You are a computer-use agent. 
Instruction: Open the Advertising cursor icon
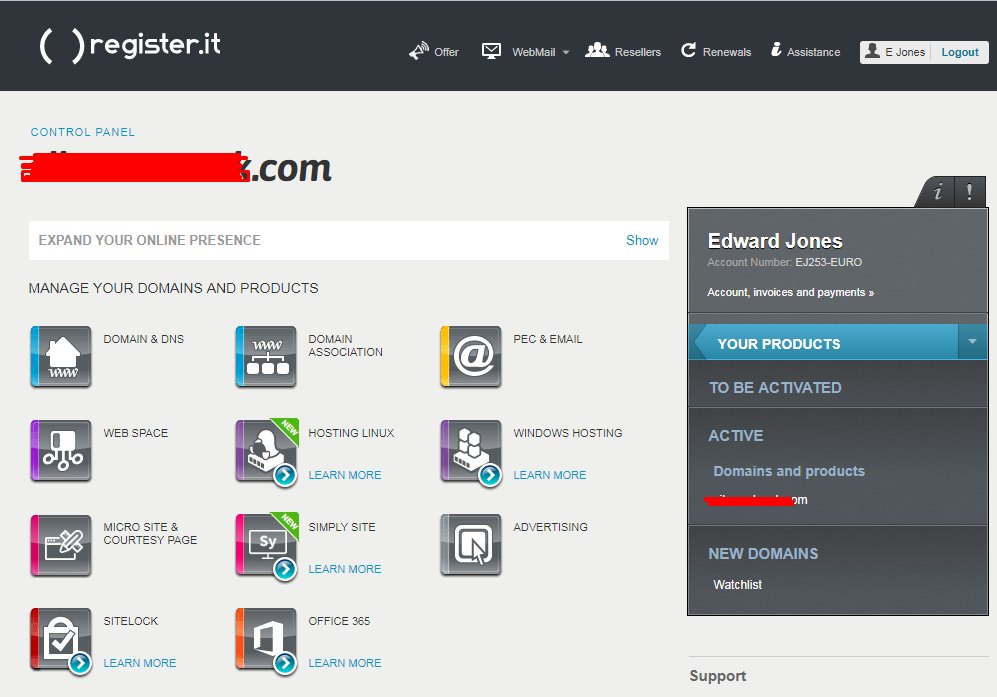pos(471,545)
